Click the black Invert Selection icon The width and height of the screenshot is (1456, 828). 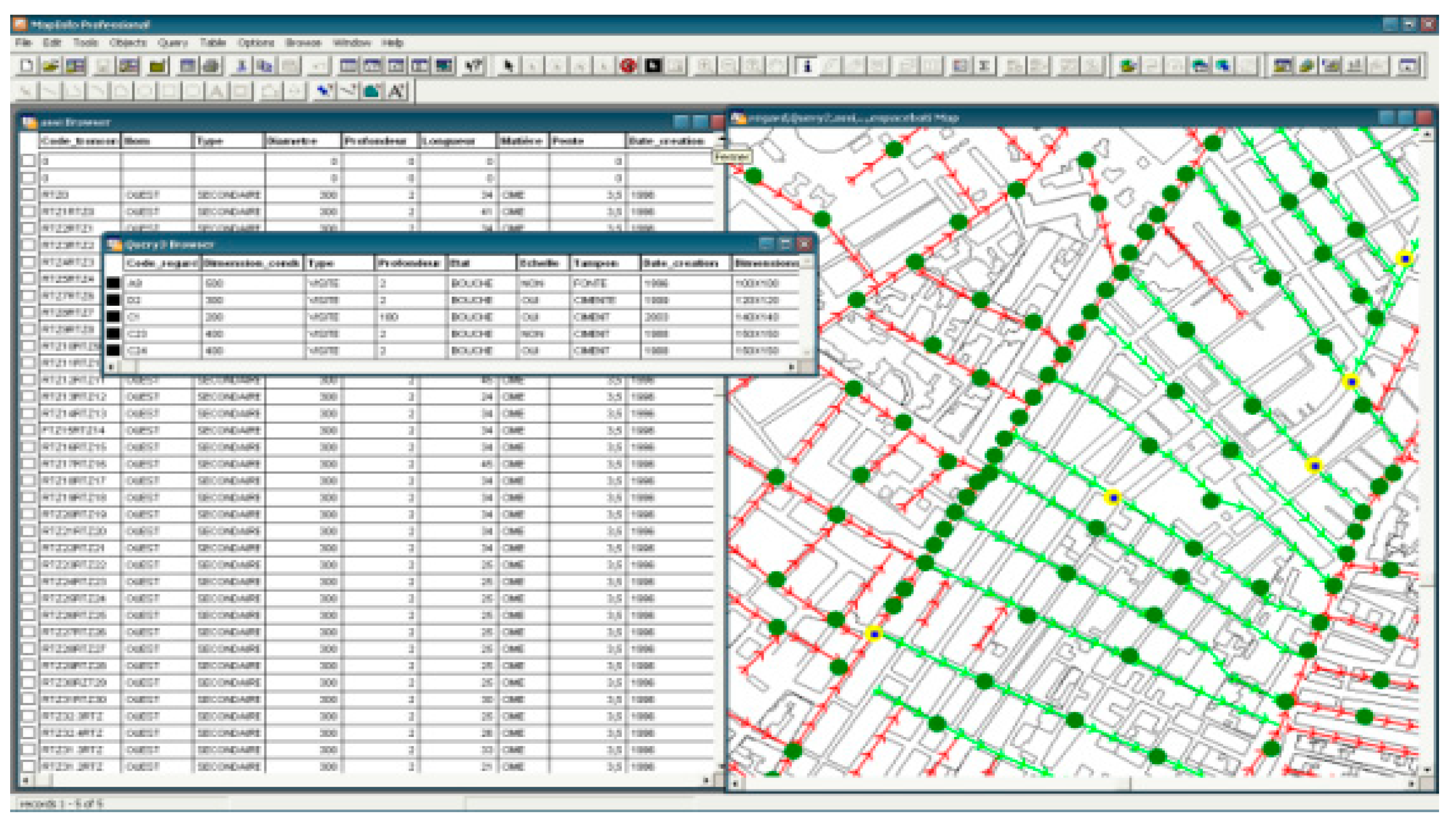[x=653, y=66]
